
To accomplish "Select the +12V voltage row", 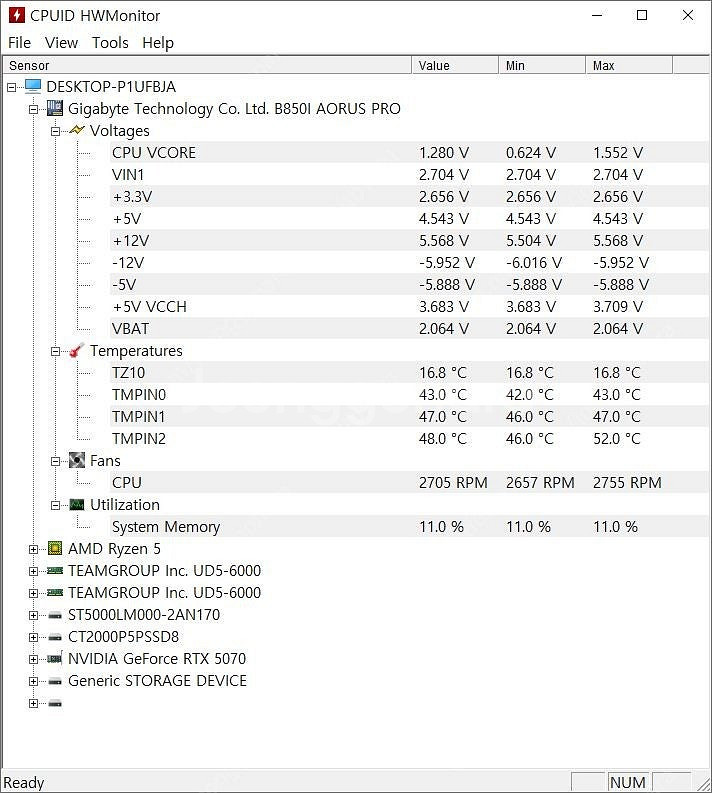I will pyautogui.click(x=409, y=240).
